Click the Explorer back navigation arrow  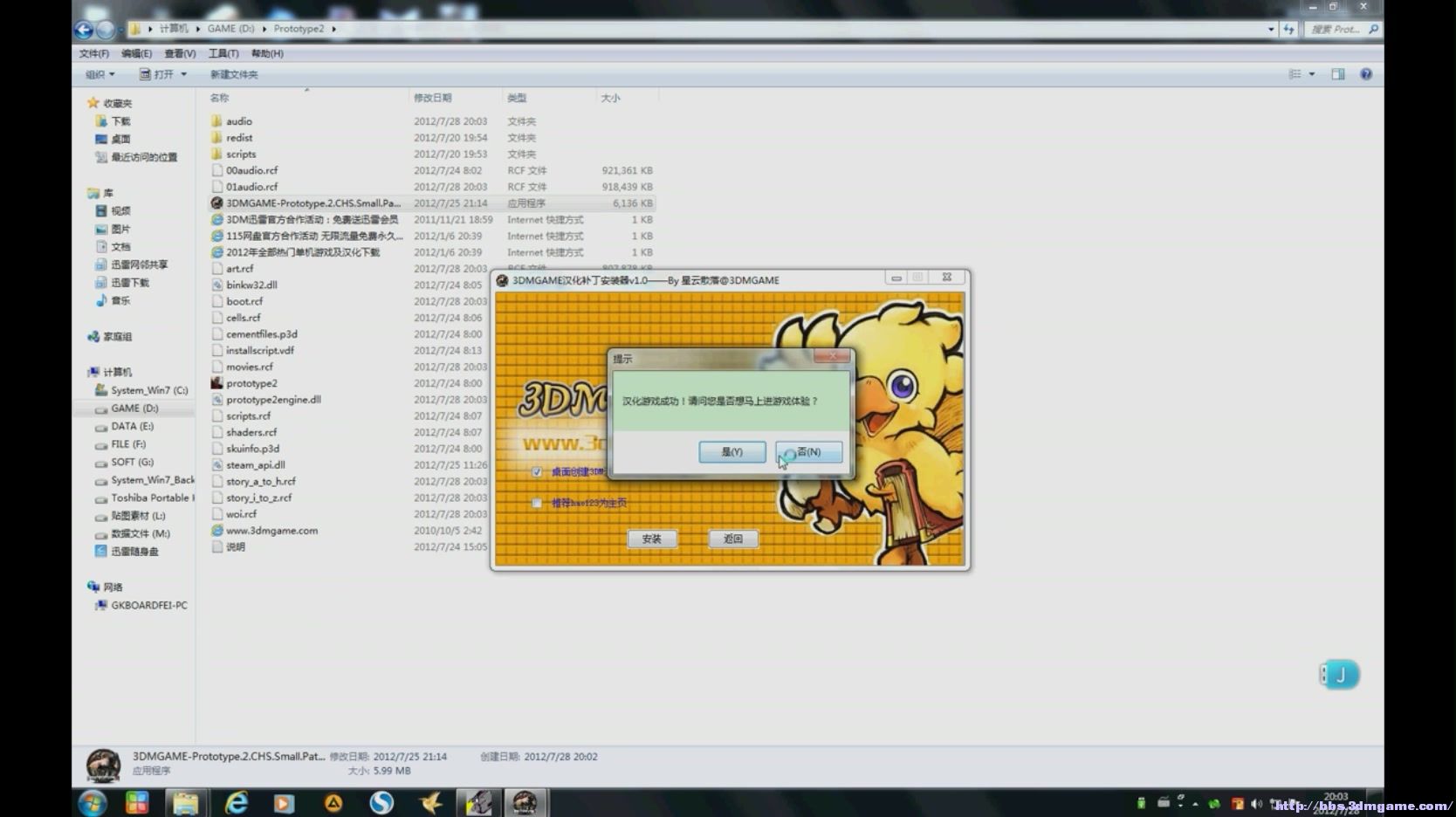(84, 30)
